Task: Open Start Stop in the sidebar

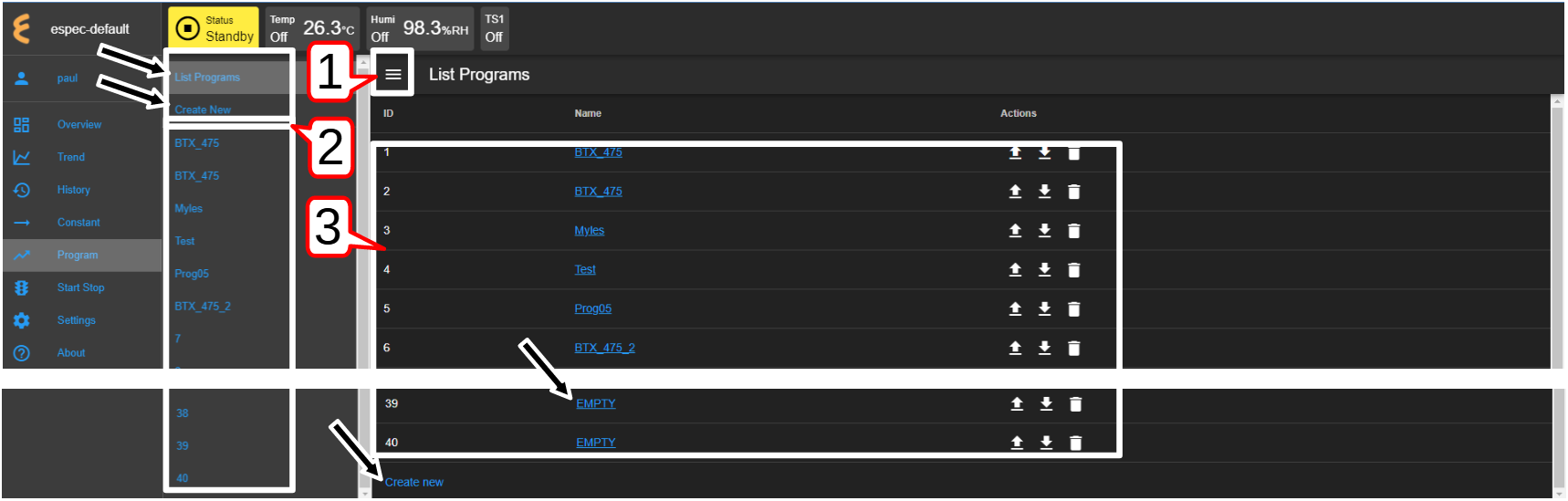Action: point(82,287)
